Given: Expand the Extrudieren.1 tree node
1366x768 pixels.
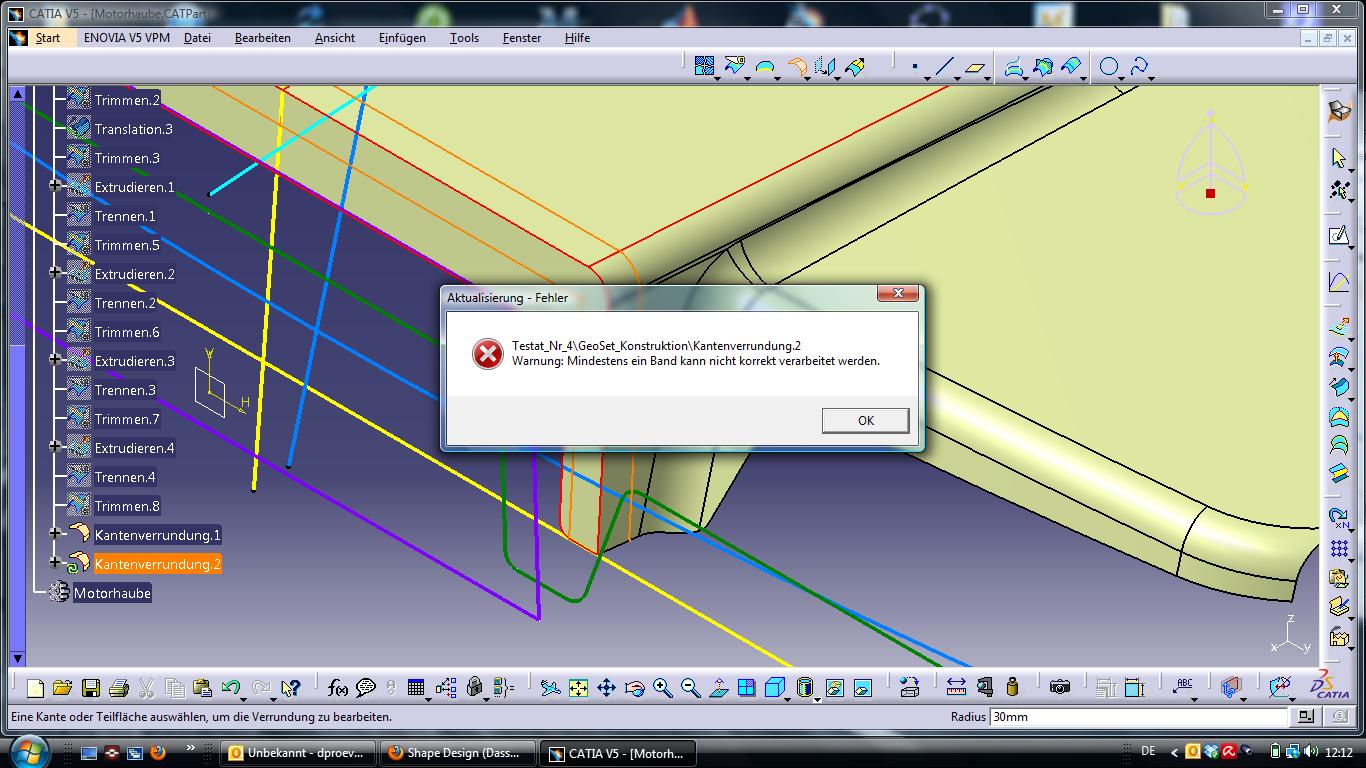Looking at the screenshot, I should point(56,186).
